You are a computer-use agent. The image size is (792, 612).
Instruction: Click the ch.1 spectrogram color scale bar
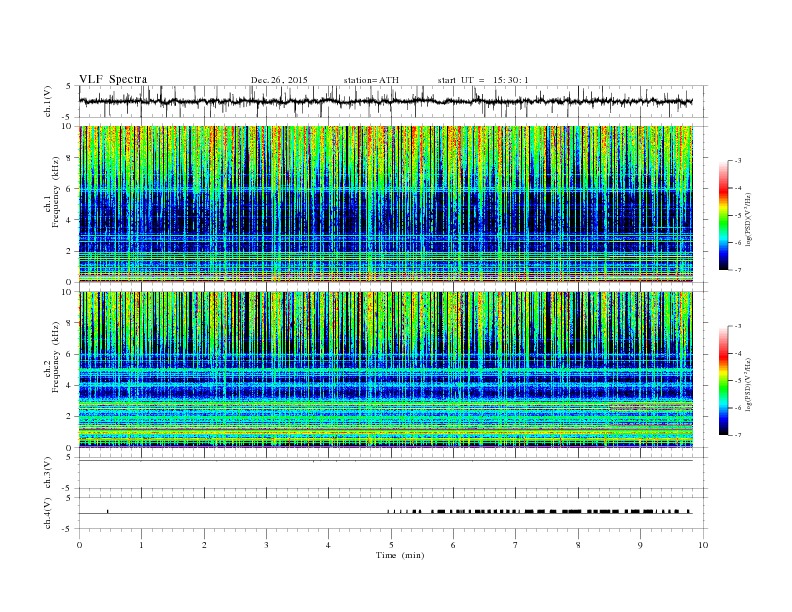(x=723, y=215)
